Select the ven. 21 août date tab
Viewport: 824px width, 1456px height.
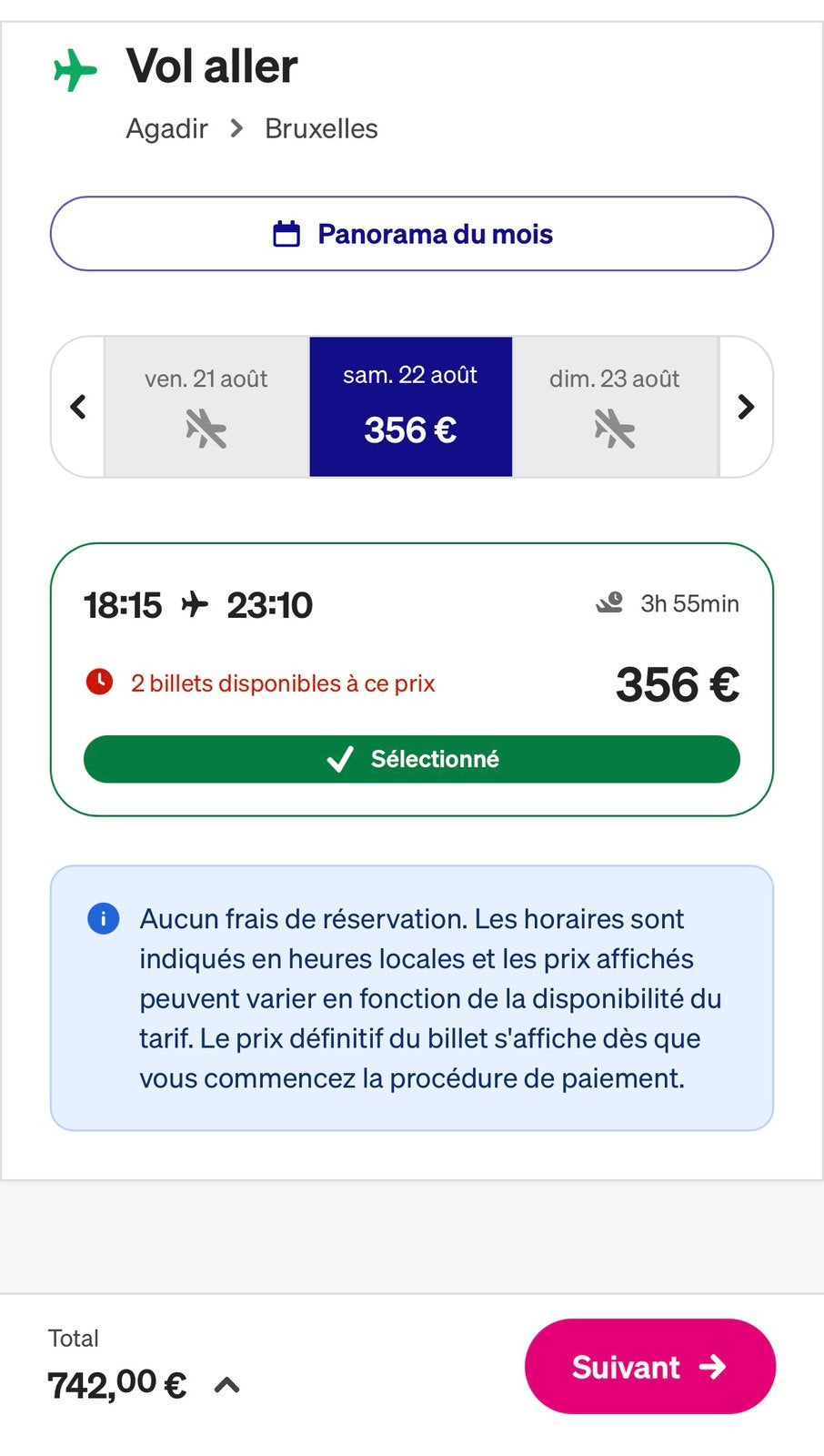point(206,407)
